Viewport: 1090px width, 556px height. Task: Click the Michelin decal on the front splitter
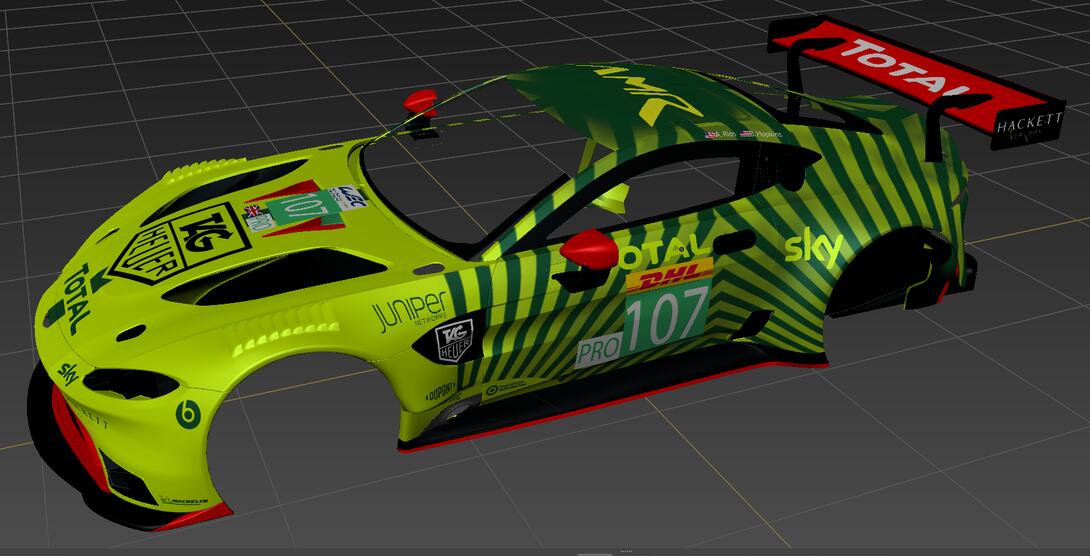pos(184,500)
